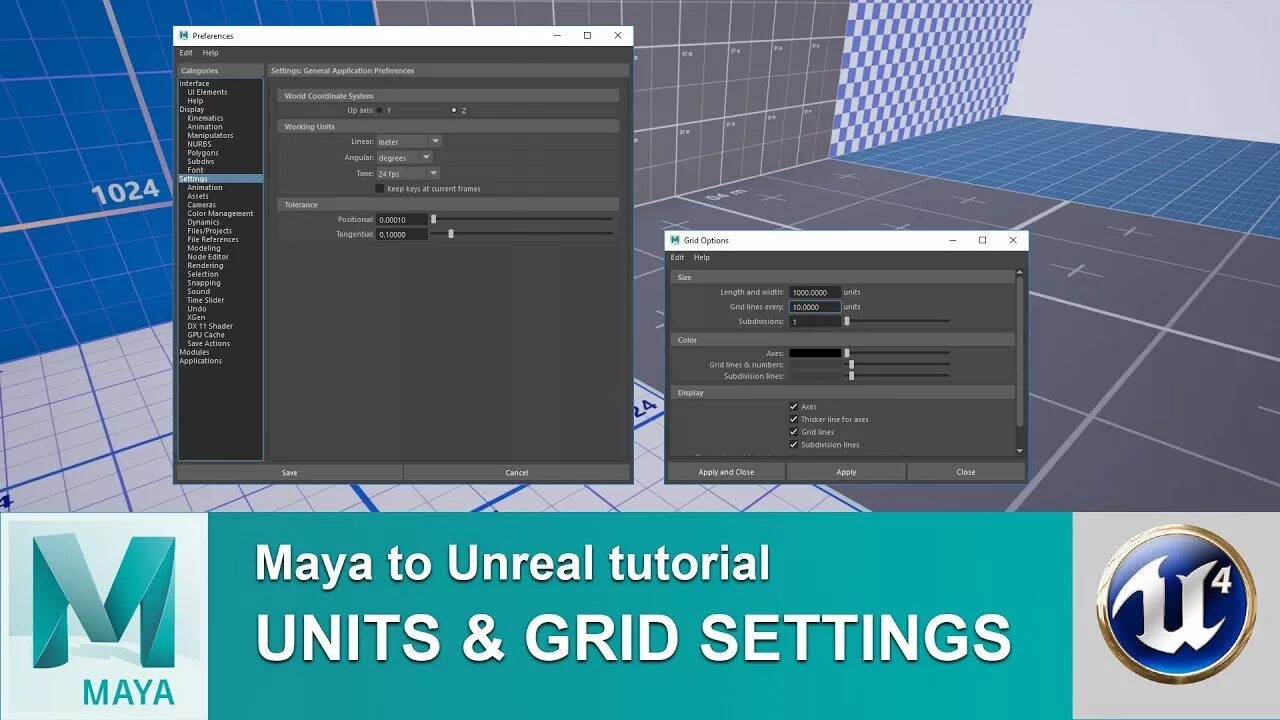
Task: Open the Edit menu in Preferences
Action: [x=186, y=53]
